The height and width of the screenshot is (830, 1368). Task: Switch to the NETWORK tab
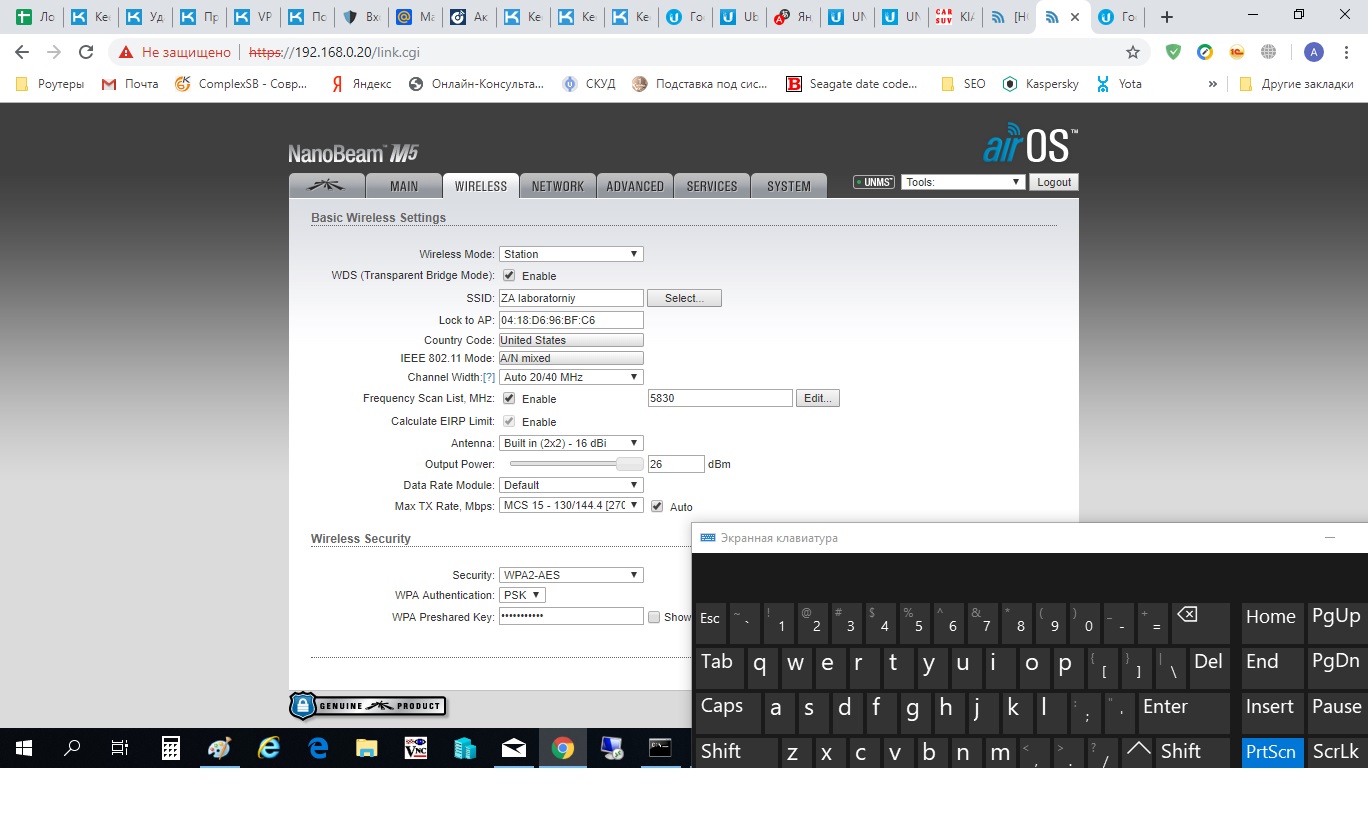coord(557,186)
